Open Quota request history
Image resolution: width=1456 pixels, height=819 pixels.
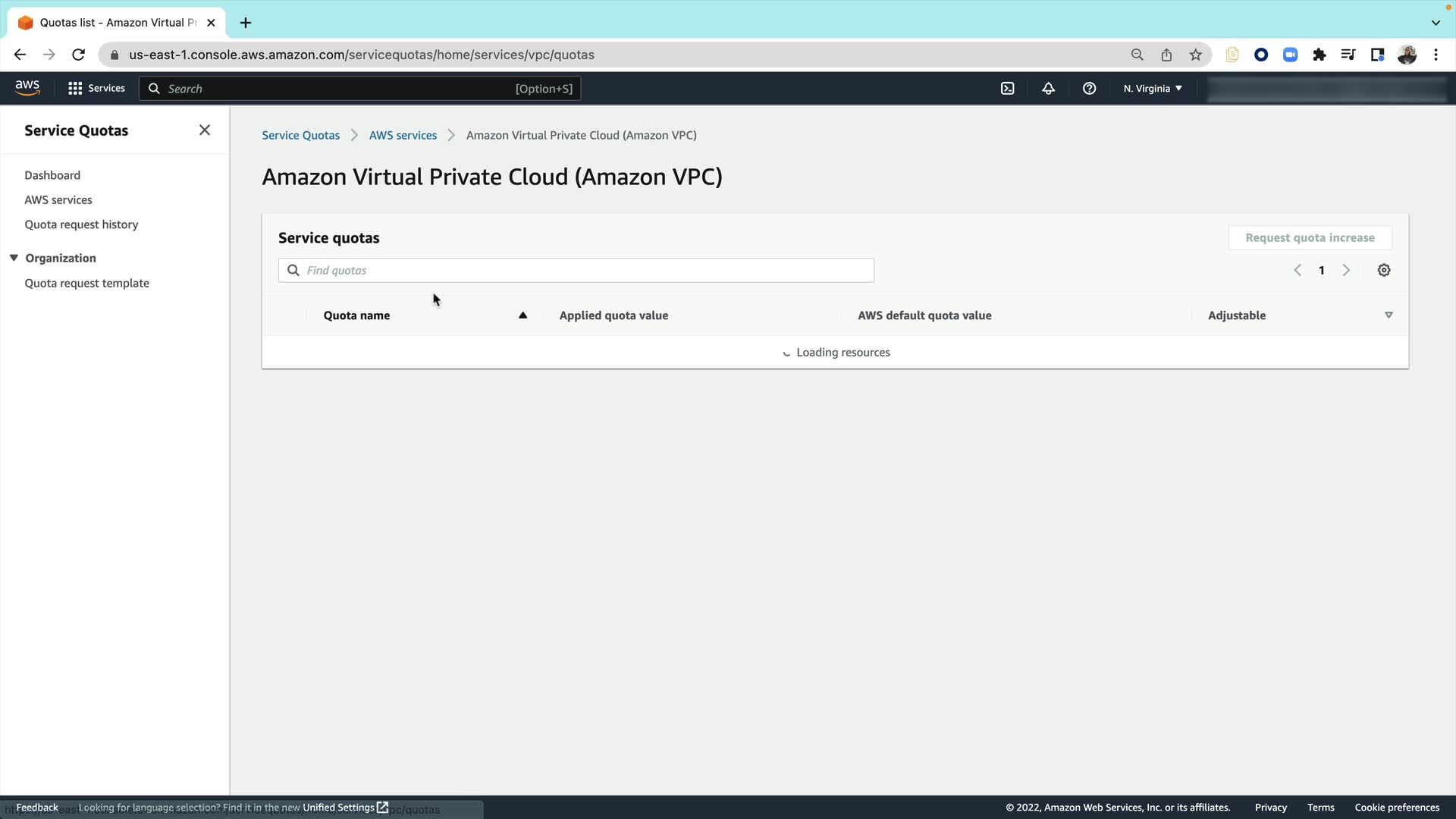point(81,224)
